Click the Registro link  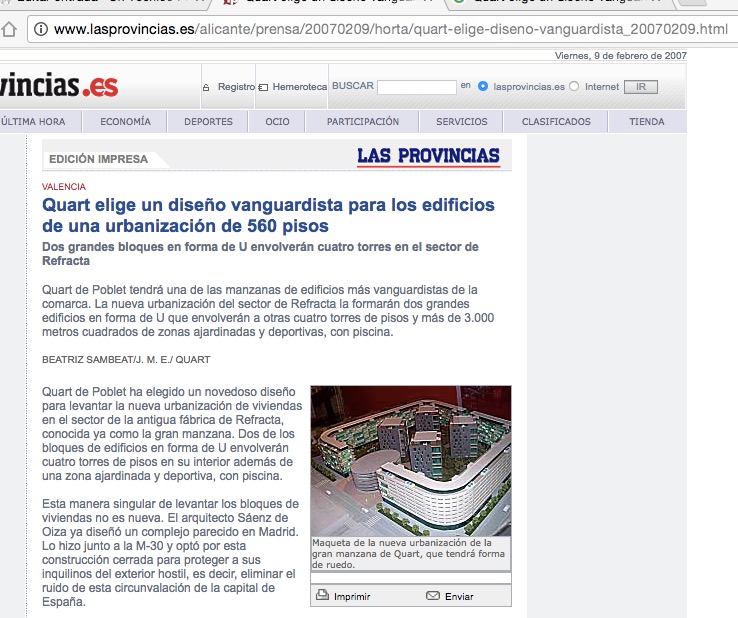(236, 87)
